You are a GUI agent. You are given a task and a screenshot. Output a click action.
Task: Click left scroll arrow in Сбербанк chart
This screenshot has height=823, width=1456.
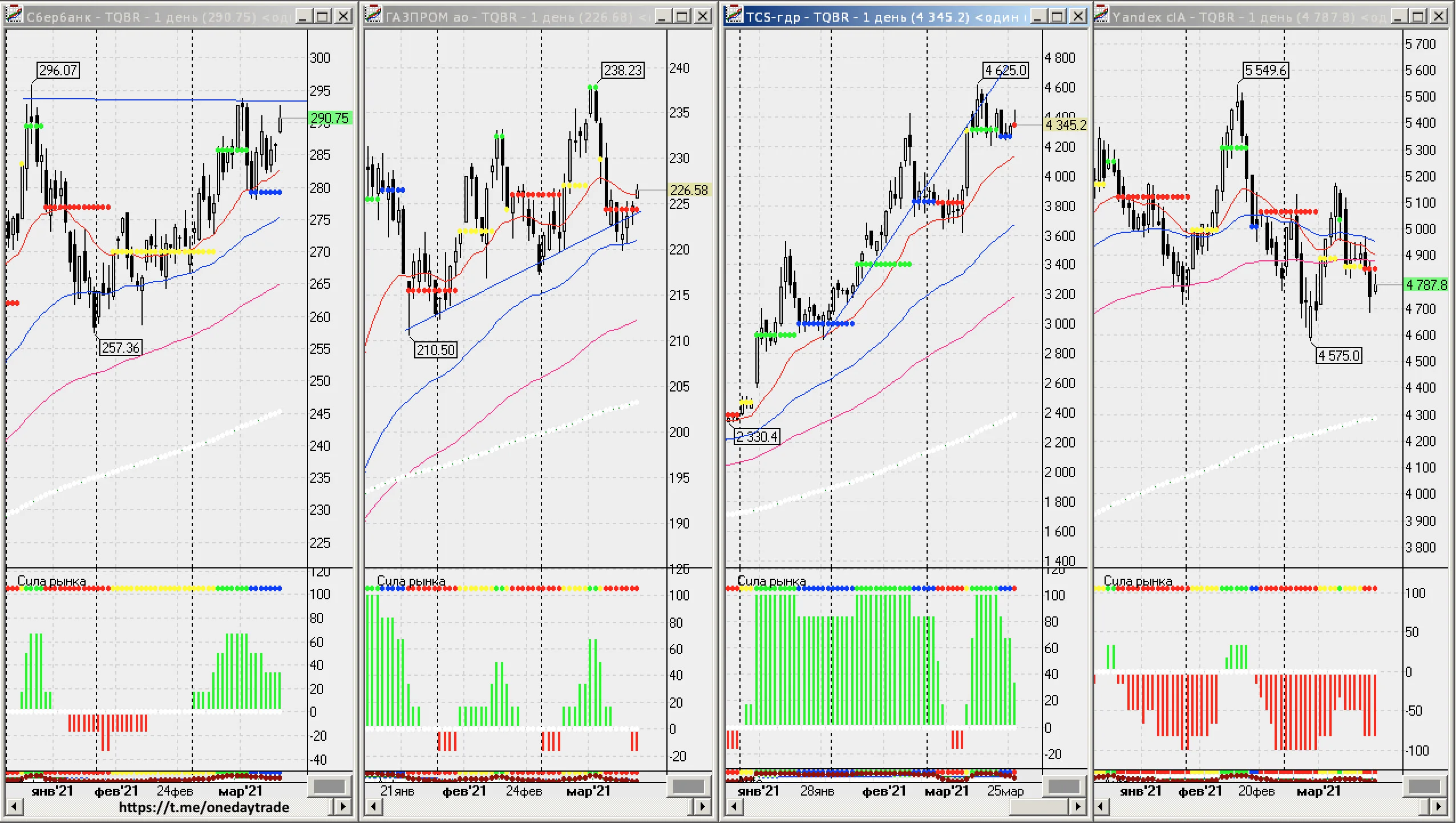click(x=14, y=807)
